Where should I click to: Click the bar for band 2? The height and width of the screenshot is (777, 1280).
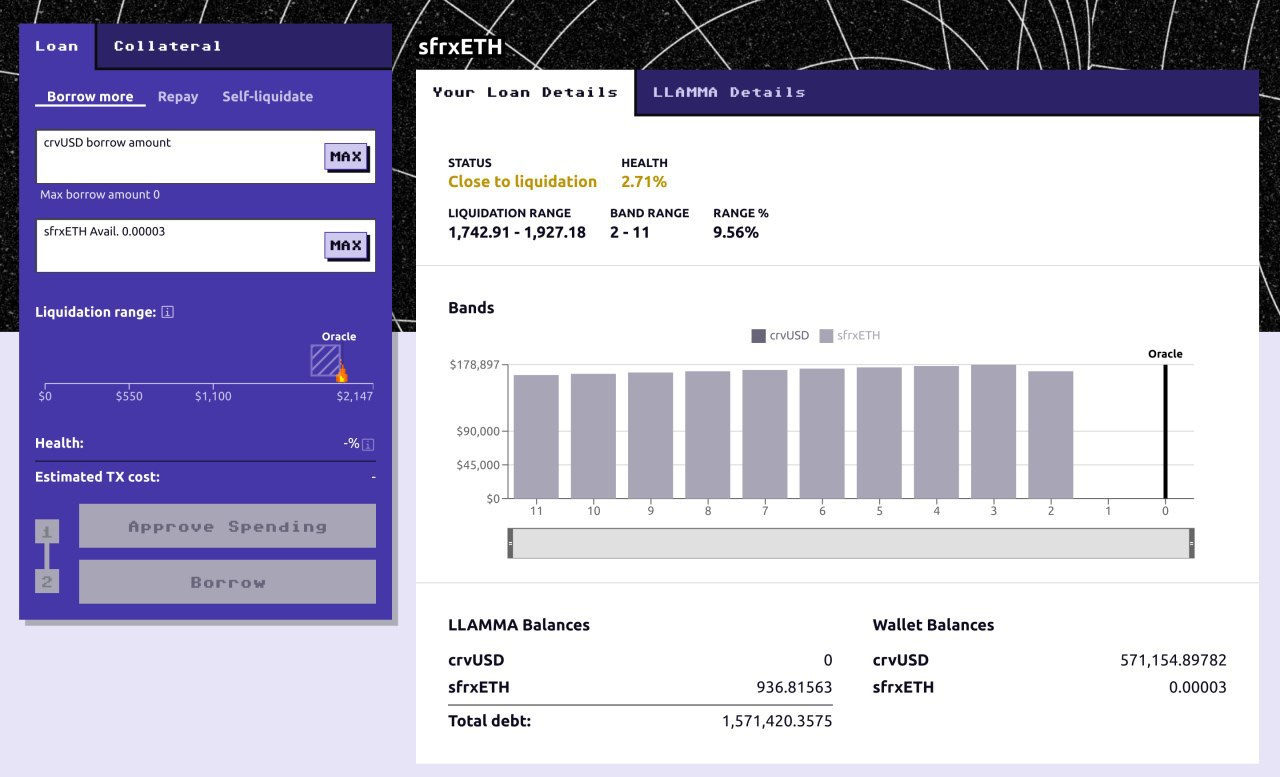[1050, 435]
